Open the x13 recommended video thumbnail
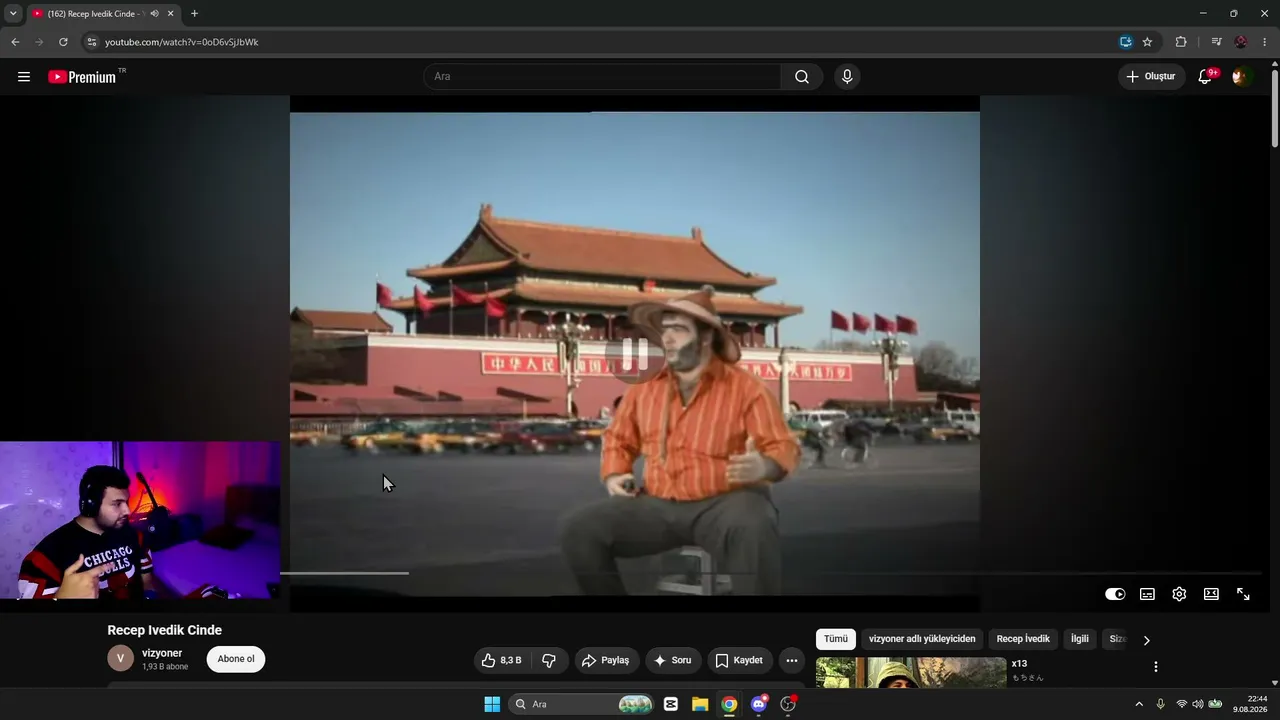 coord(911,673)
